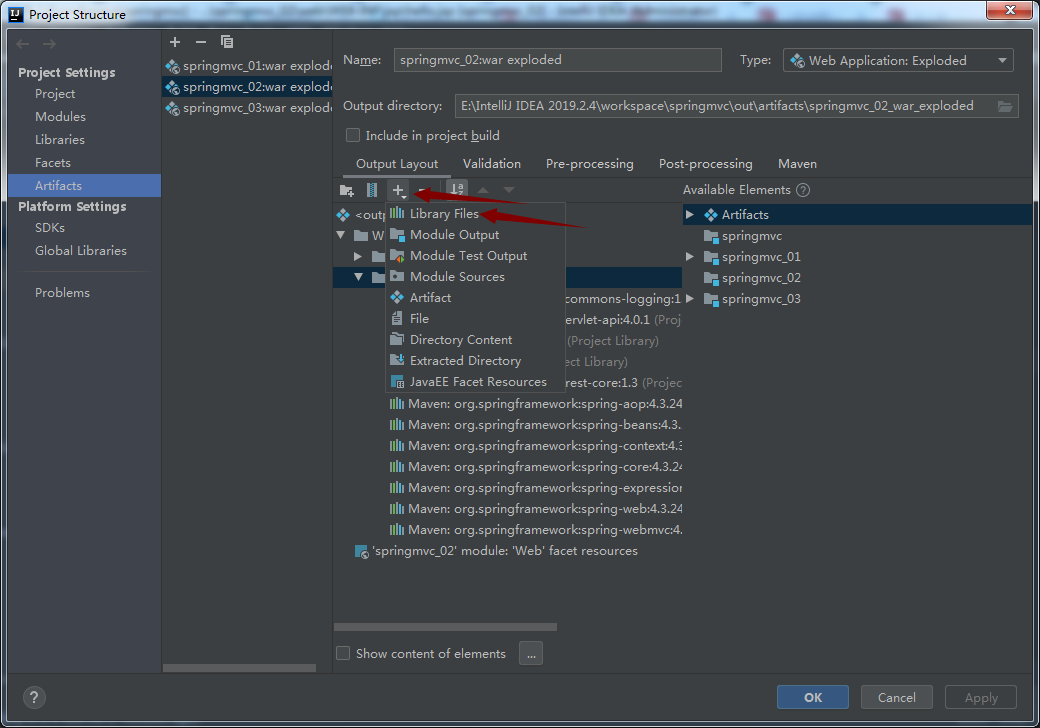1040x728 pixels.
Task: Expand the collapsed folder under WEB-INF
Action: tap(358, 256)
